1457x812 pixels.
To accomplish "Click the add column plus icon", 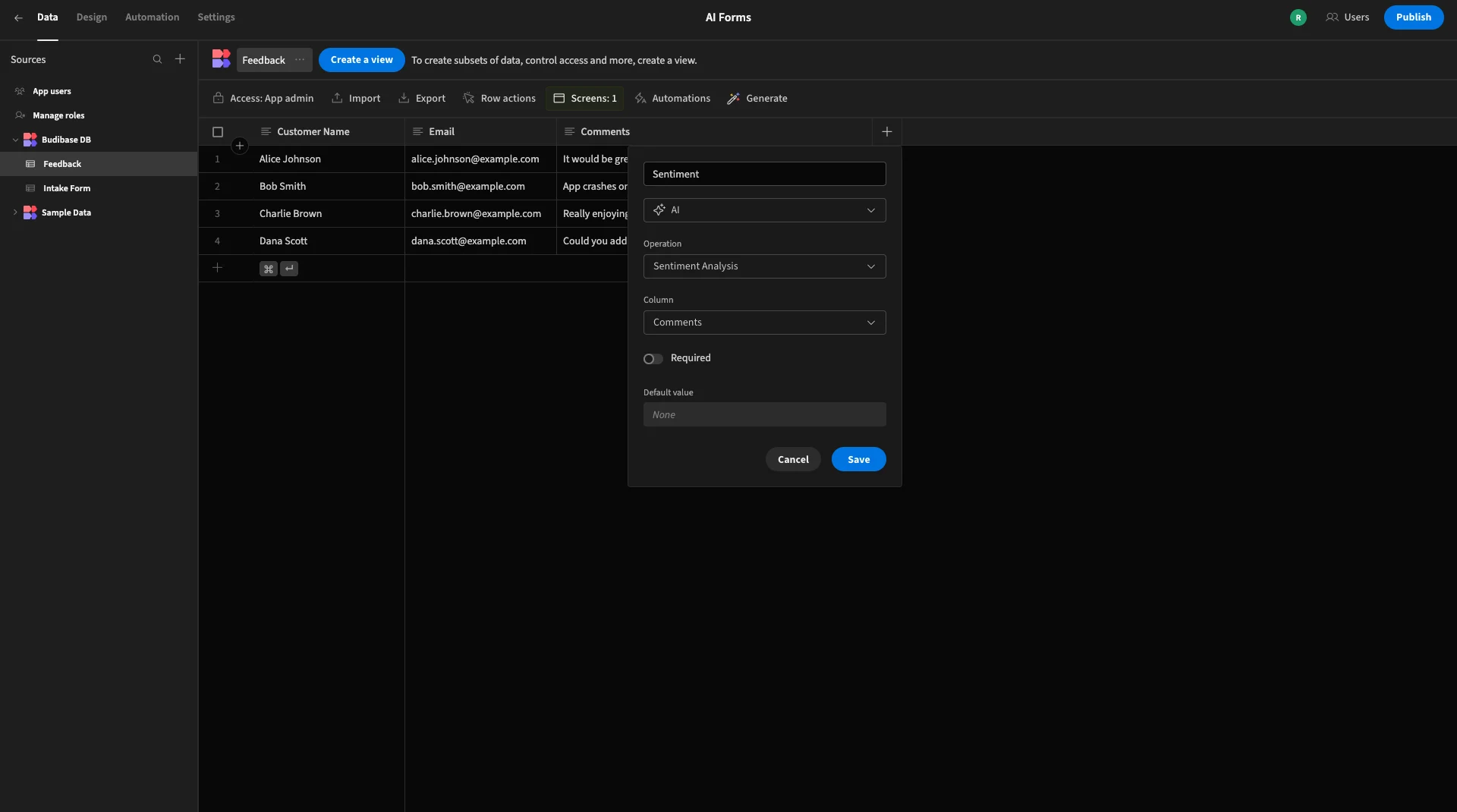I will 886,131.
